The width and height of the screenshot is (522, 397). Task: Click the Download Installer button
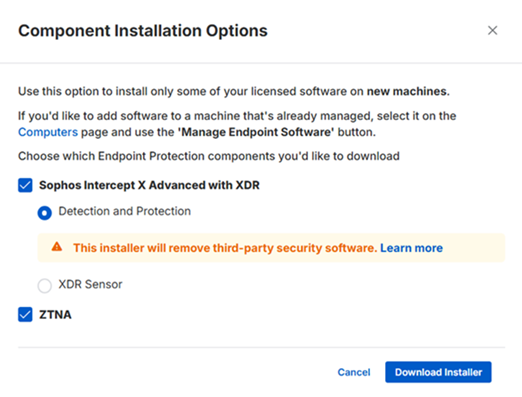point(438,372)
